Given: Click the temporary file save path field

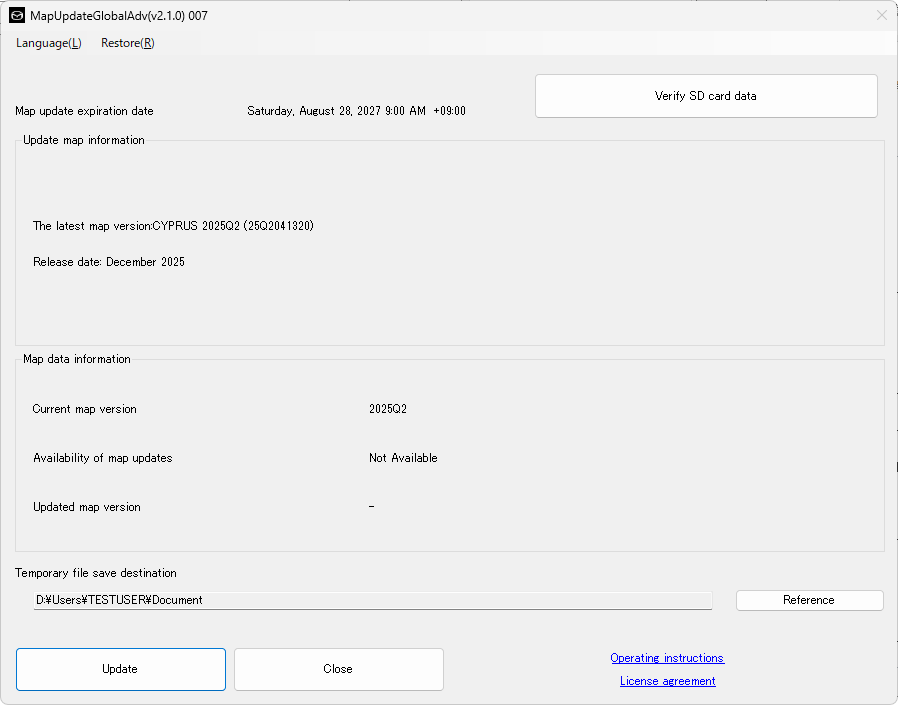Looking at the screenshot, I should (x=372, y=600).
